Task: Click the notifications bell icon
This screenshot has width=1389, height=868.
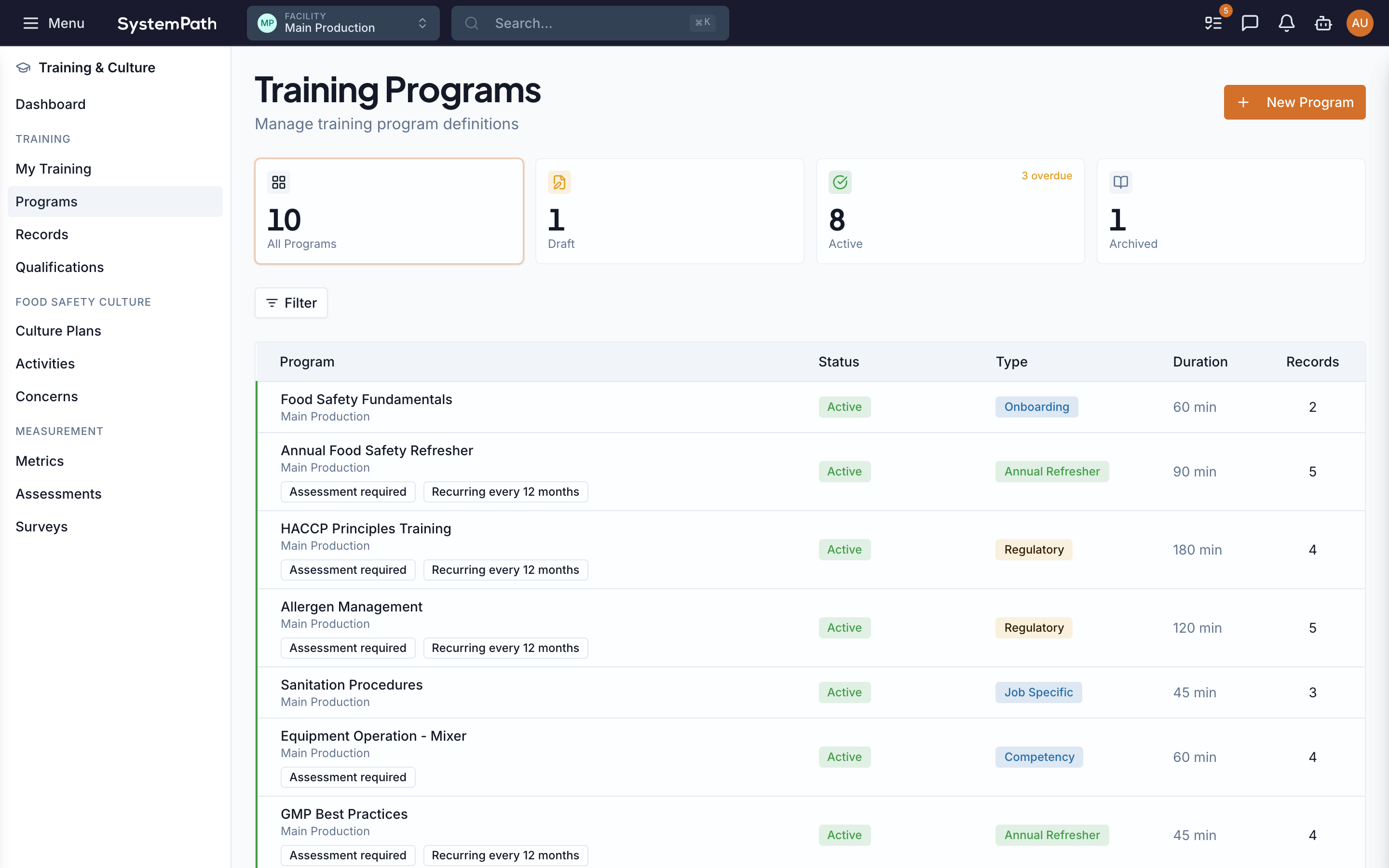Action: [x=1286, y=23]
